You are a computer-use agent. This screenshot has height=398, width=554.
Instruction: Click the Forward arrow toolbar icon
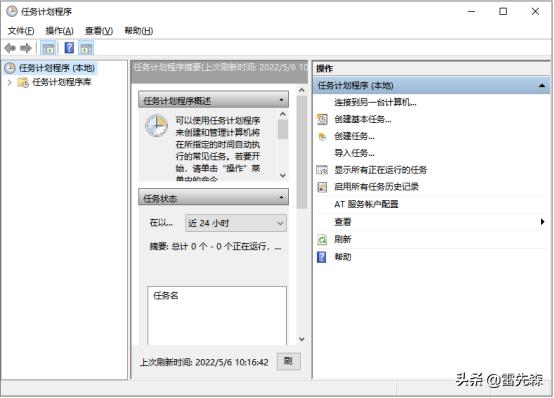tap(26, 48)
